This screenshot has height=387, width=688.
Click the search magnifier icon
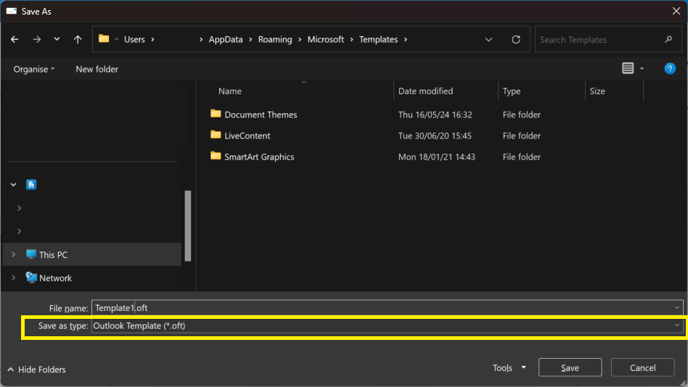tap(668, 39)
